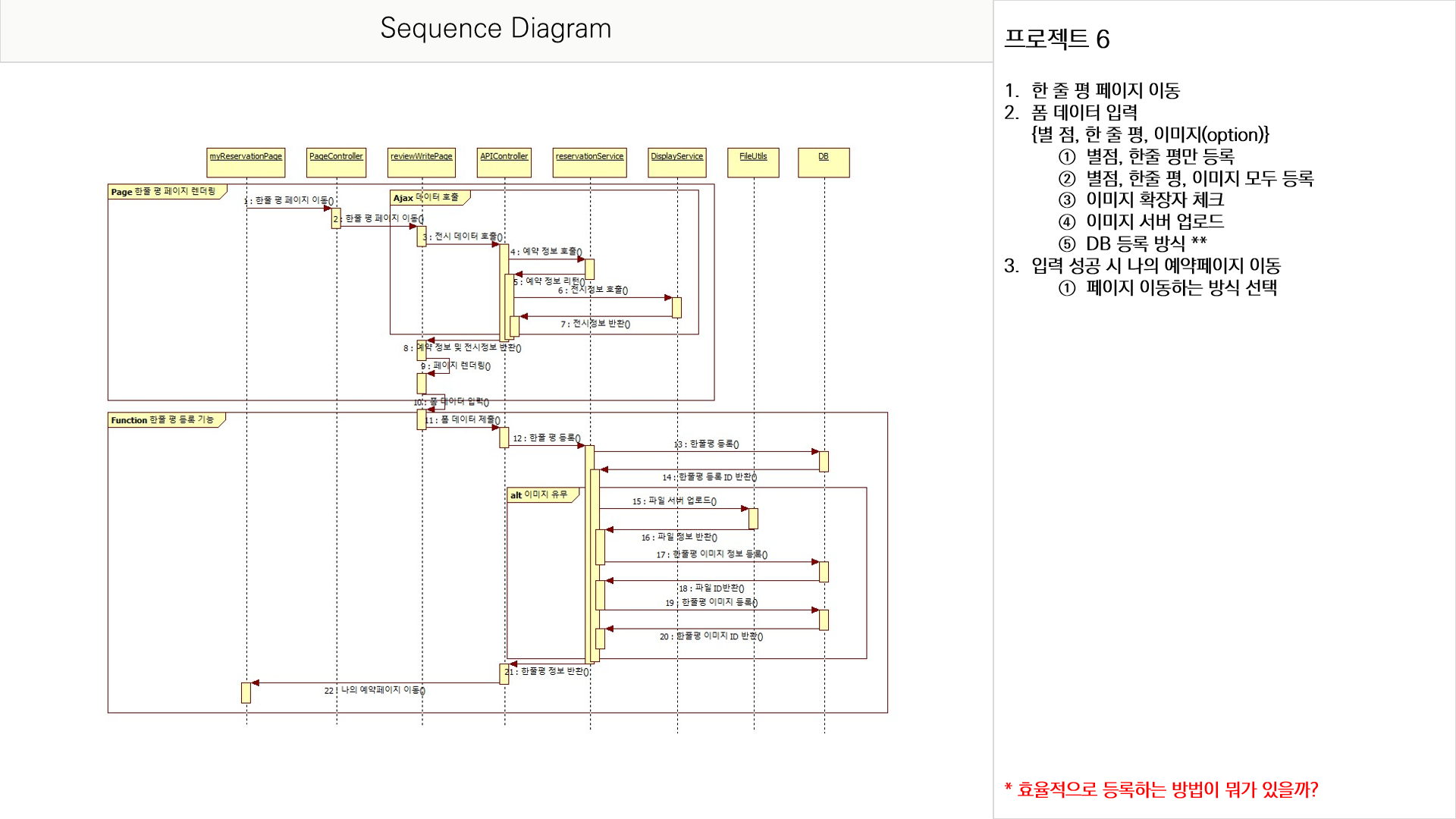Select the Function 한줄 평 등록 기능 label

162,420
